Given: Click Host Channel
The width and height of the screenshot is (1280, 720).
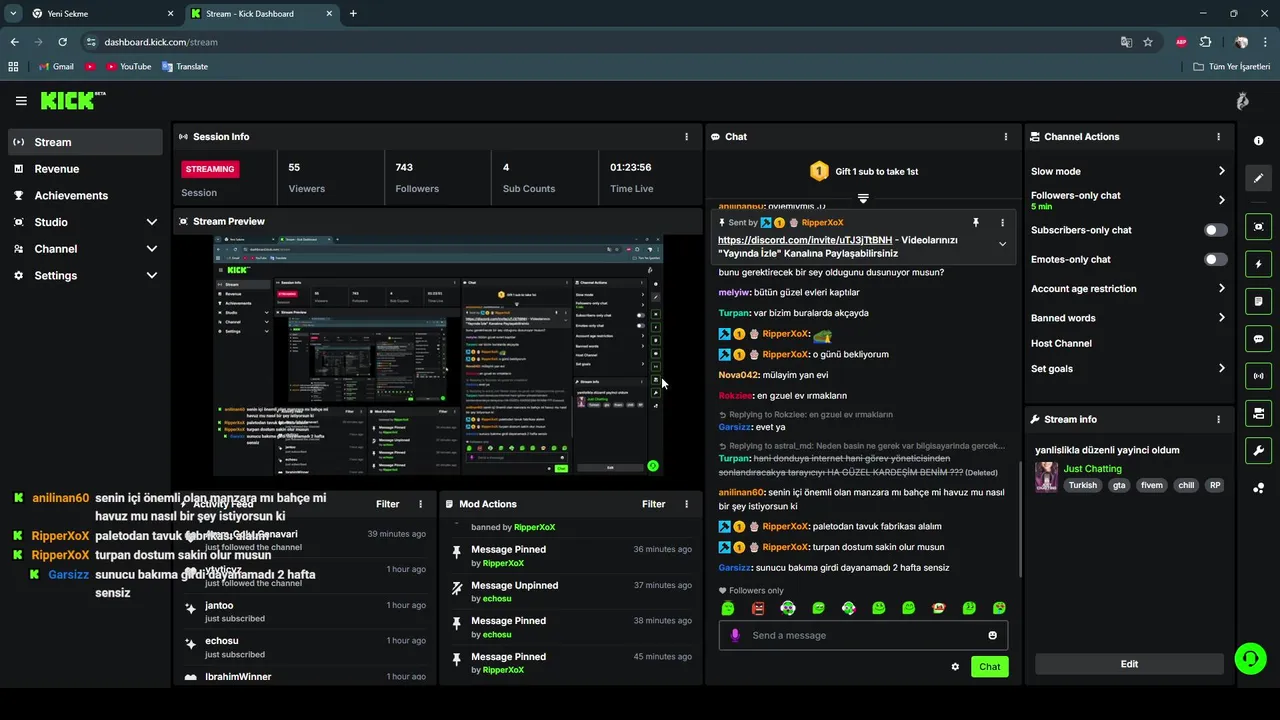Looking at the screenshot, I should (1061, 344).
